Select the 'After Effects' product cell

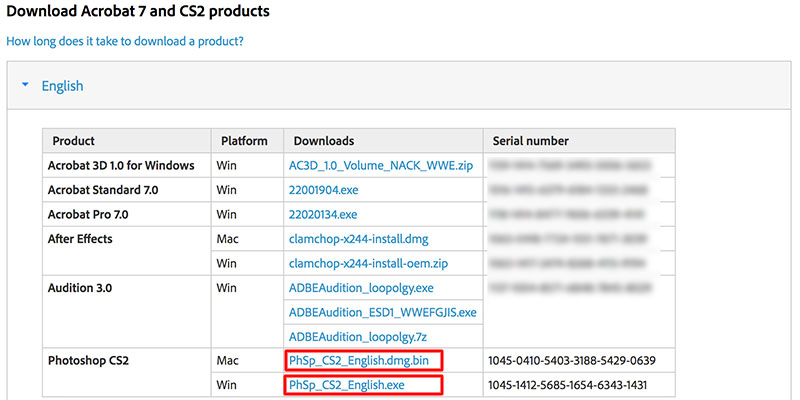pyautogui.click(x=127, y=251)
